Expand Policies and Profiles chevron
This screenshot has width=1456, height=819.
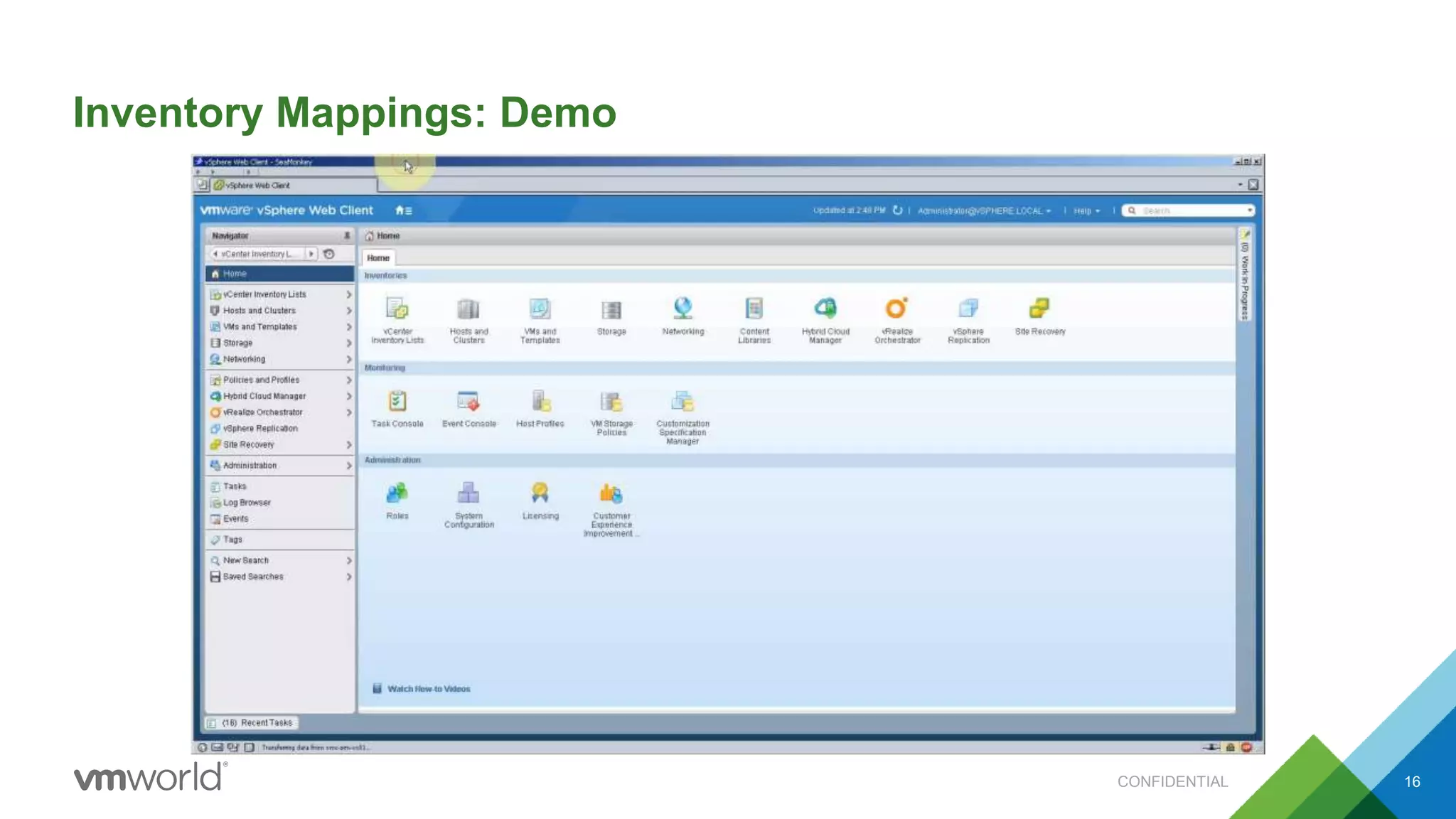click(x=349, y=380)
